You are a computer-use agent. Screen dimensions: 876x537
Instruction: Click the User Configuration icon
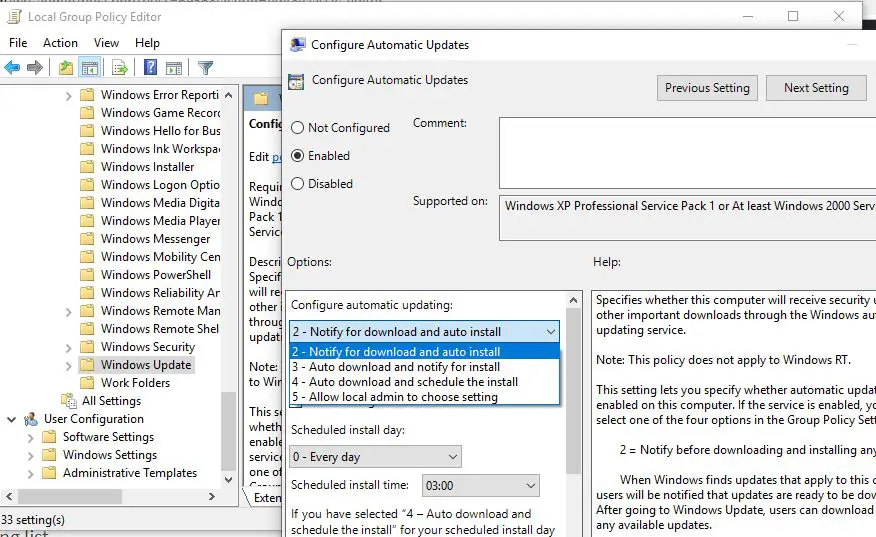(x=31, y=419)
